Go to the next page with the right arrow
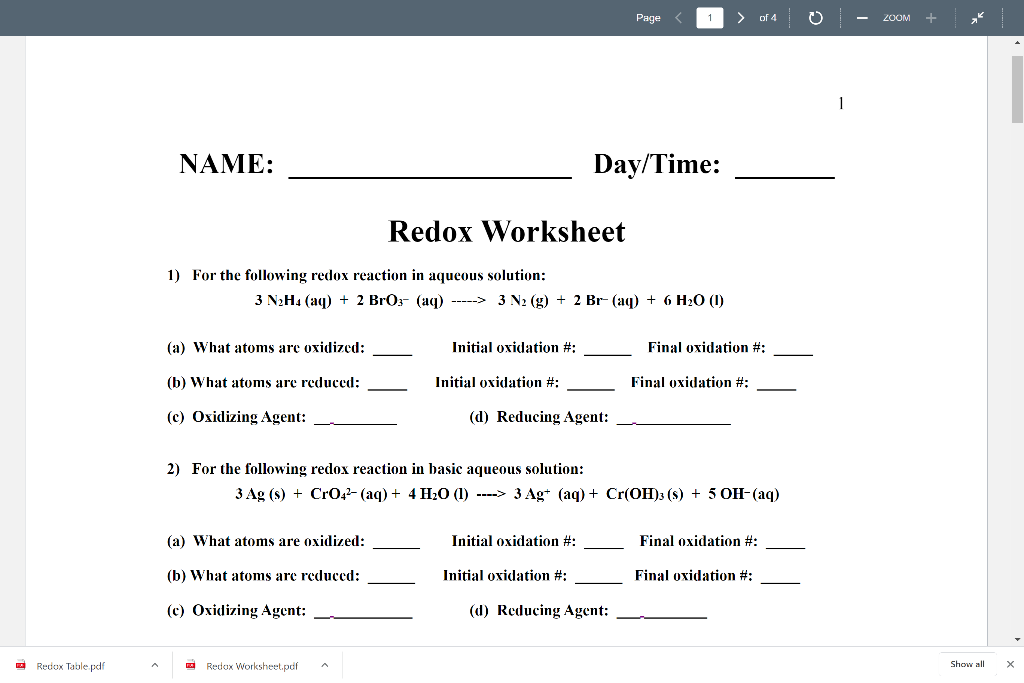The width and height of the screenshot is (1024, 683). [x=740, y=17]
